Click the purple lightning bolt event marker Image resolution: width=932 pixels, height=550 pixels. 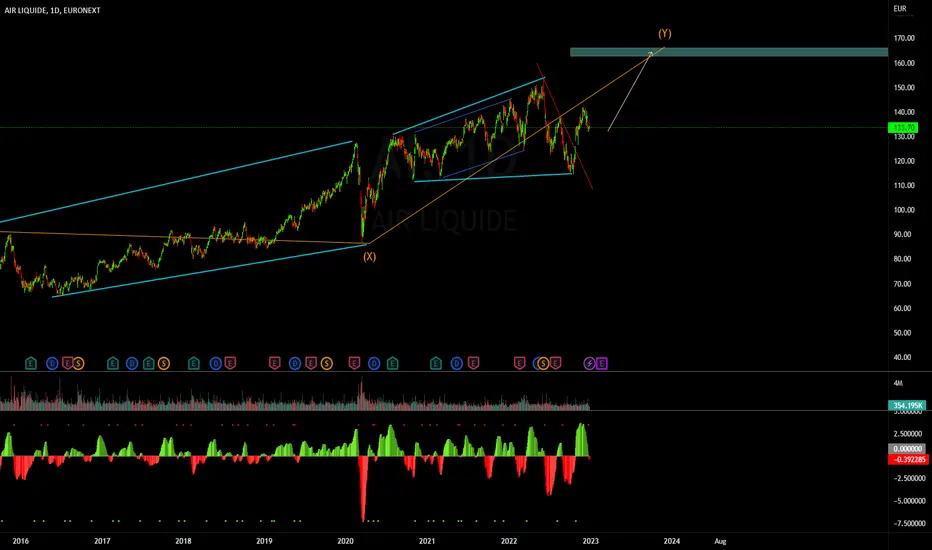pyautogui.click(x=589, y=363)
